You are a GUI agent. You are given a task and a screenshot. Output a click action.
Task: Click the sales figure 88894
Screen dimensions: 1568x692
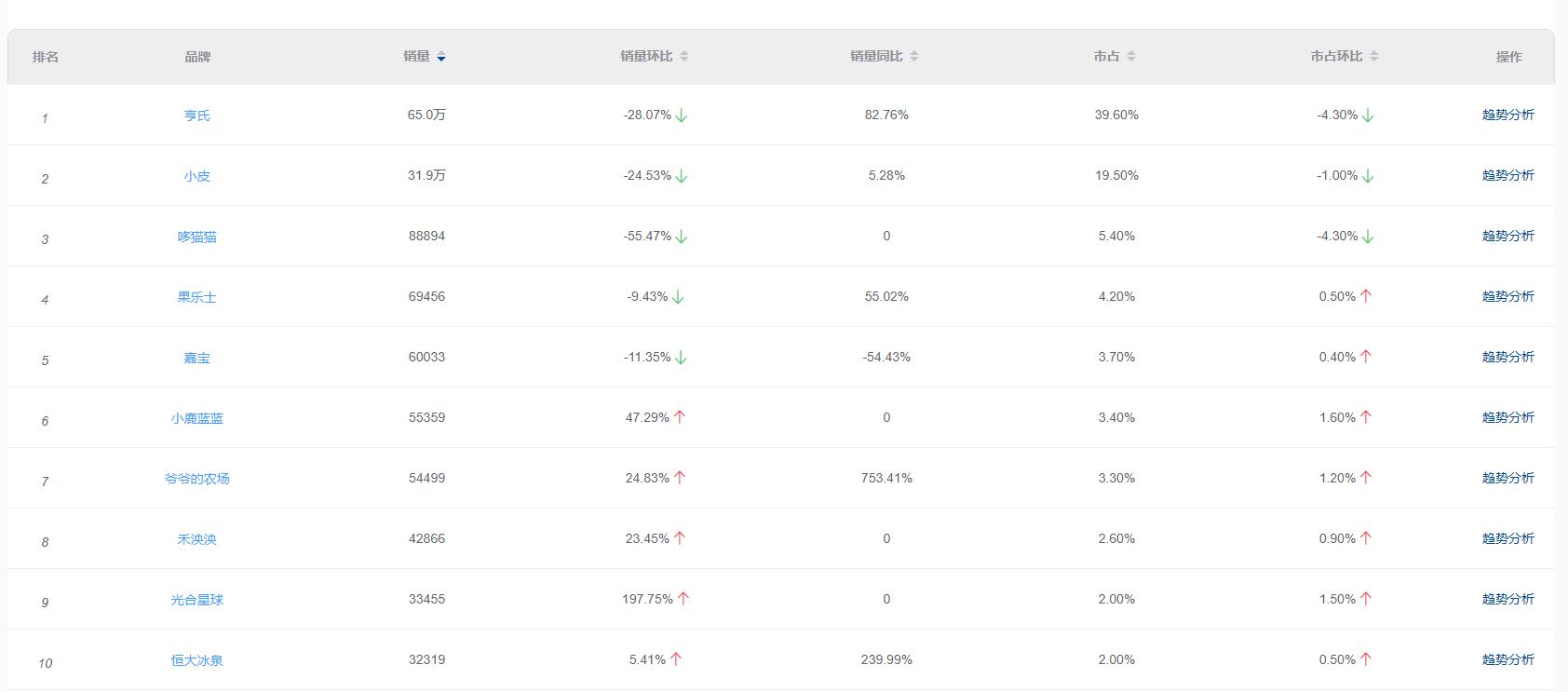(426, 236)
